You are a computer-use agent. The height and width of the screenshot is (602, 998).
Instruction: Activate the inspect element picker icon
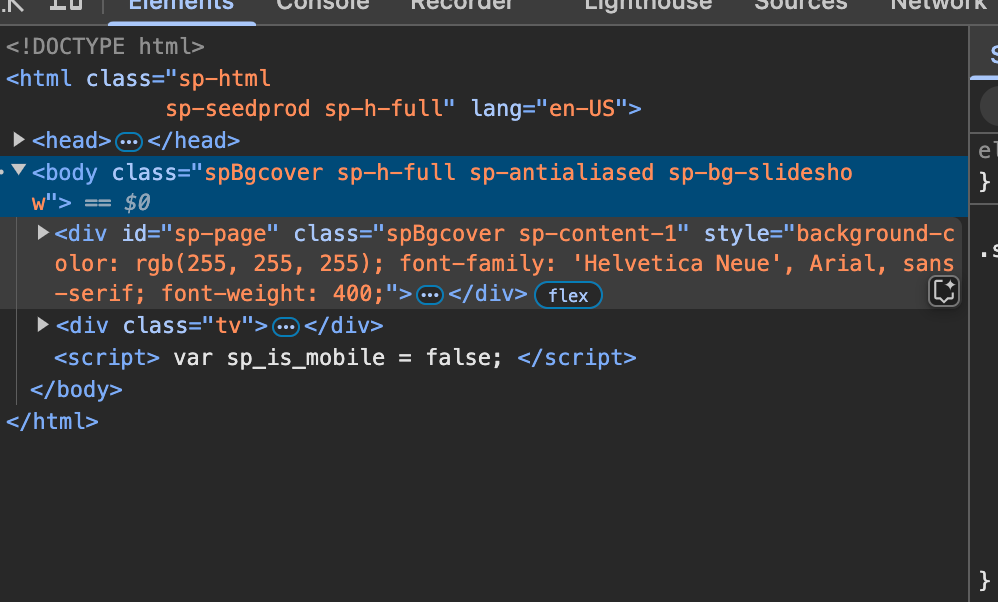14,4
